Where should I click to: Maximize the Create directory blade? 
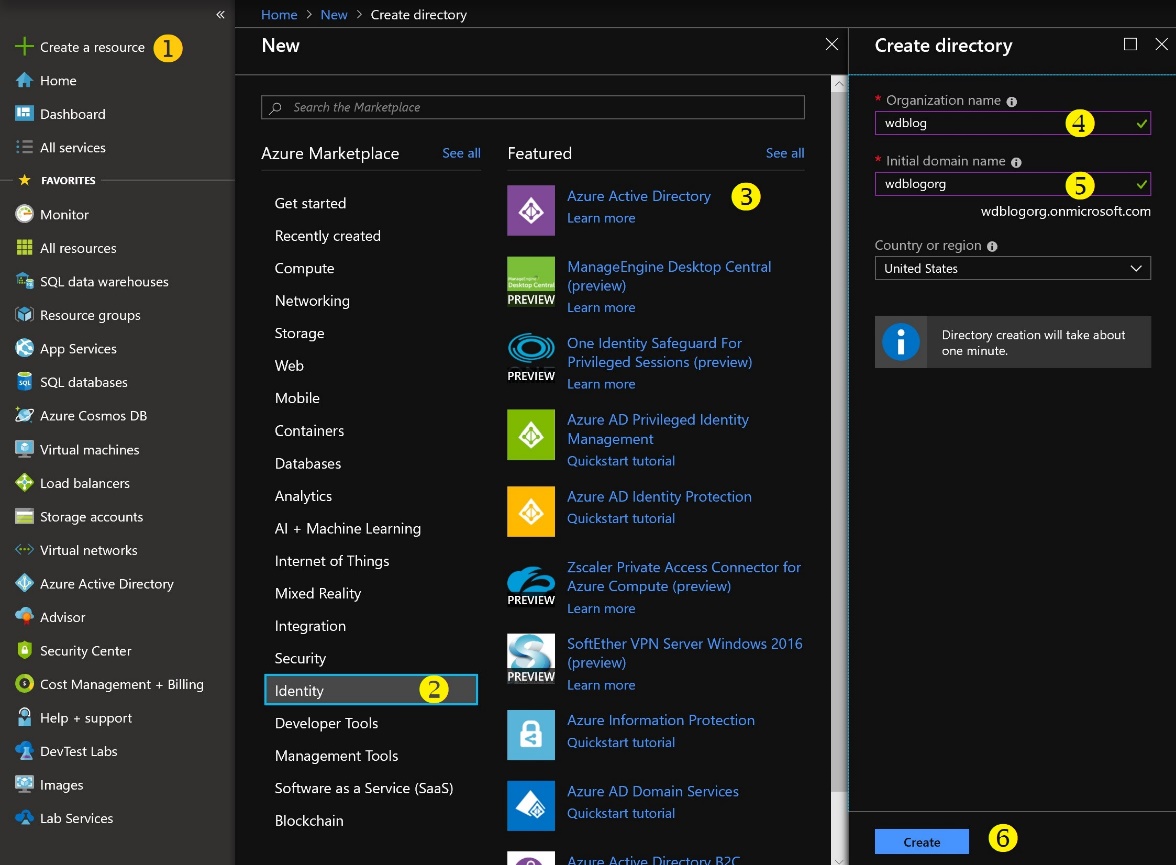click(1130, 44)
